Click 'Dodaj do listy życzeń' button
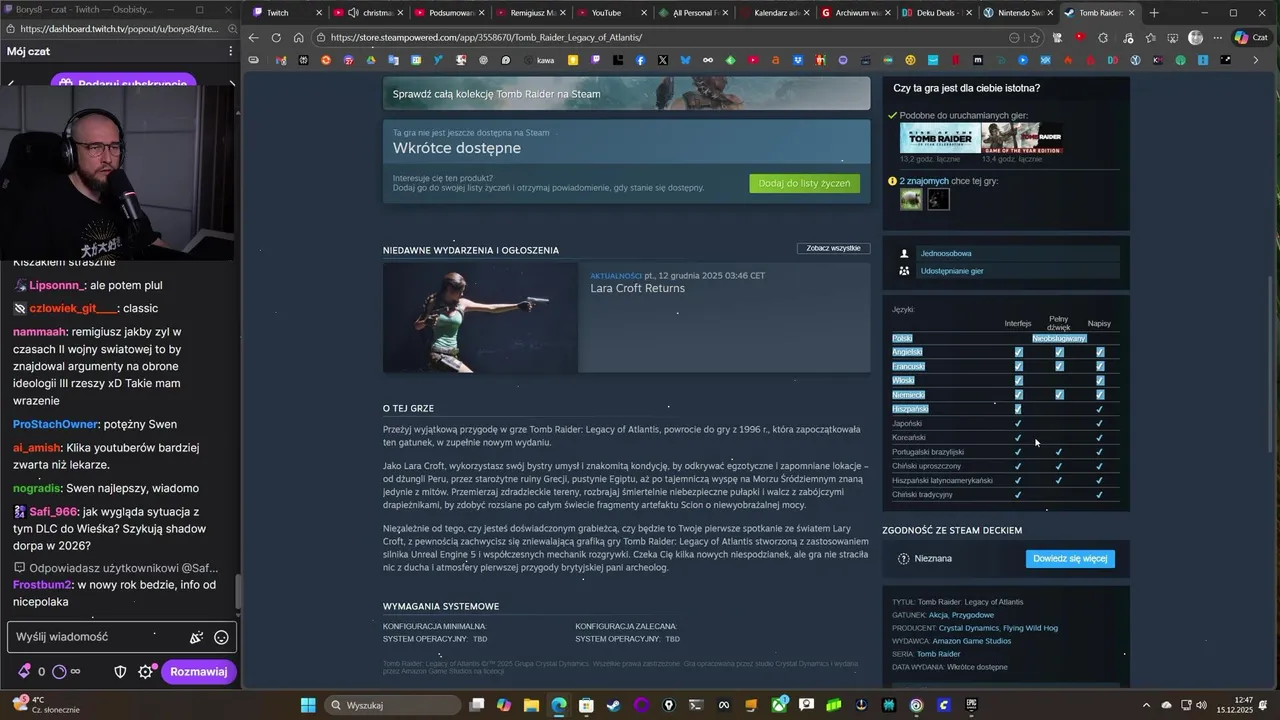This screenshot has width=1280, height=720. pos(804,183)
